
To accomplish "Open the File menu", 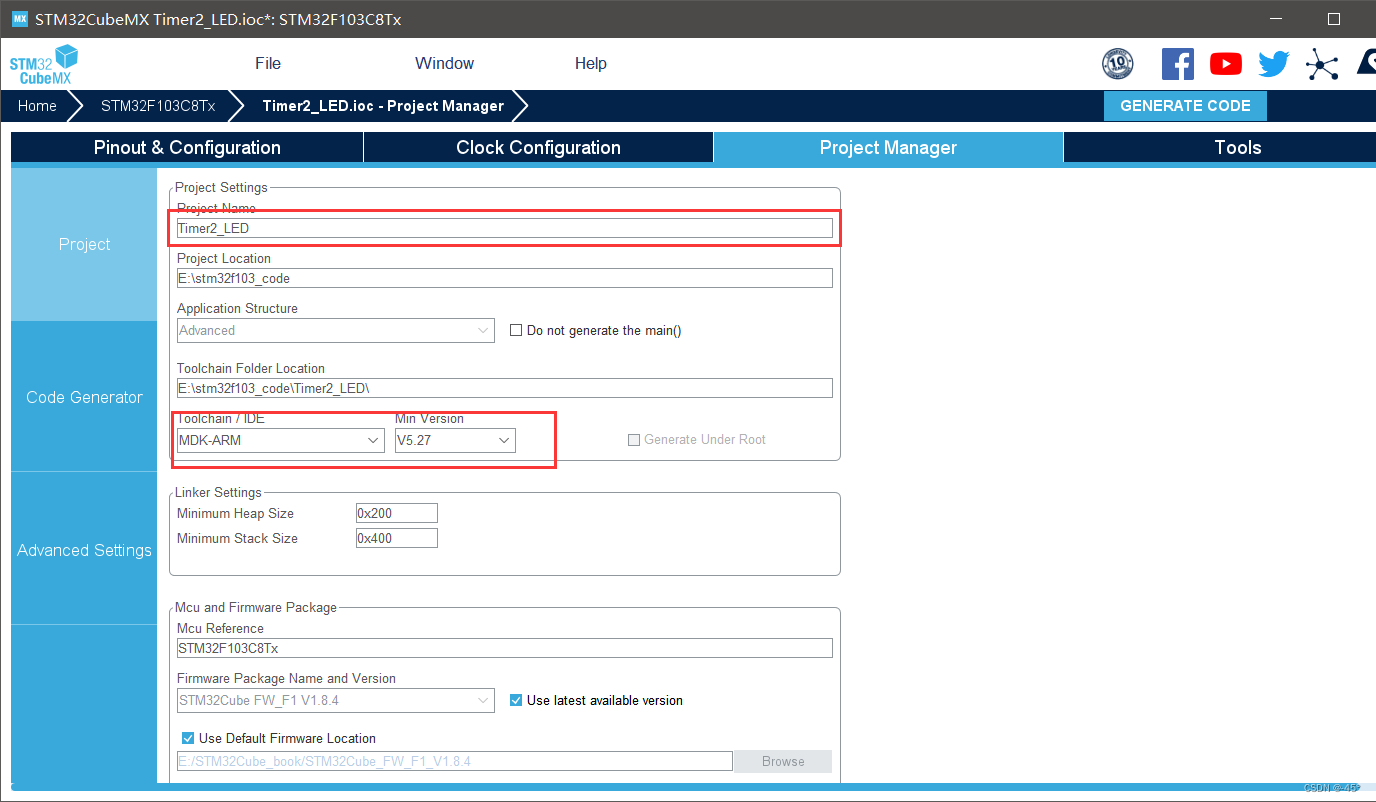I will click(x=268, y=63).
